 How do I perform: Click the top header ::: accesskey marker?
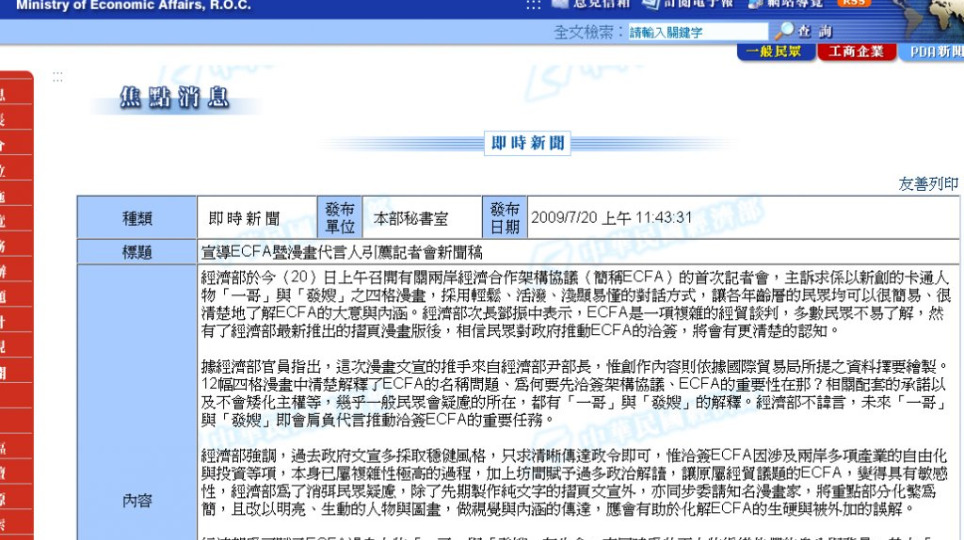click(x=533, y=5)
